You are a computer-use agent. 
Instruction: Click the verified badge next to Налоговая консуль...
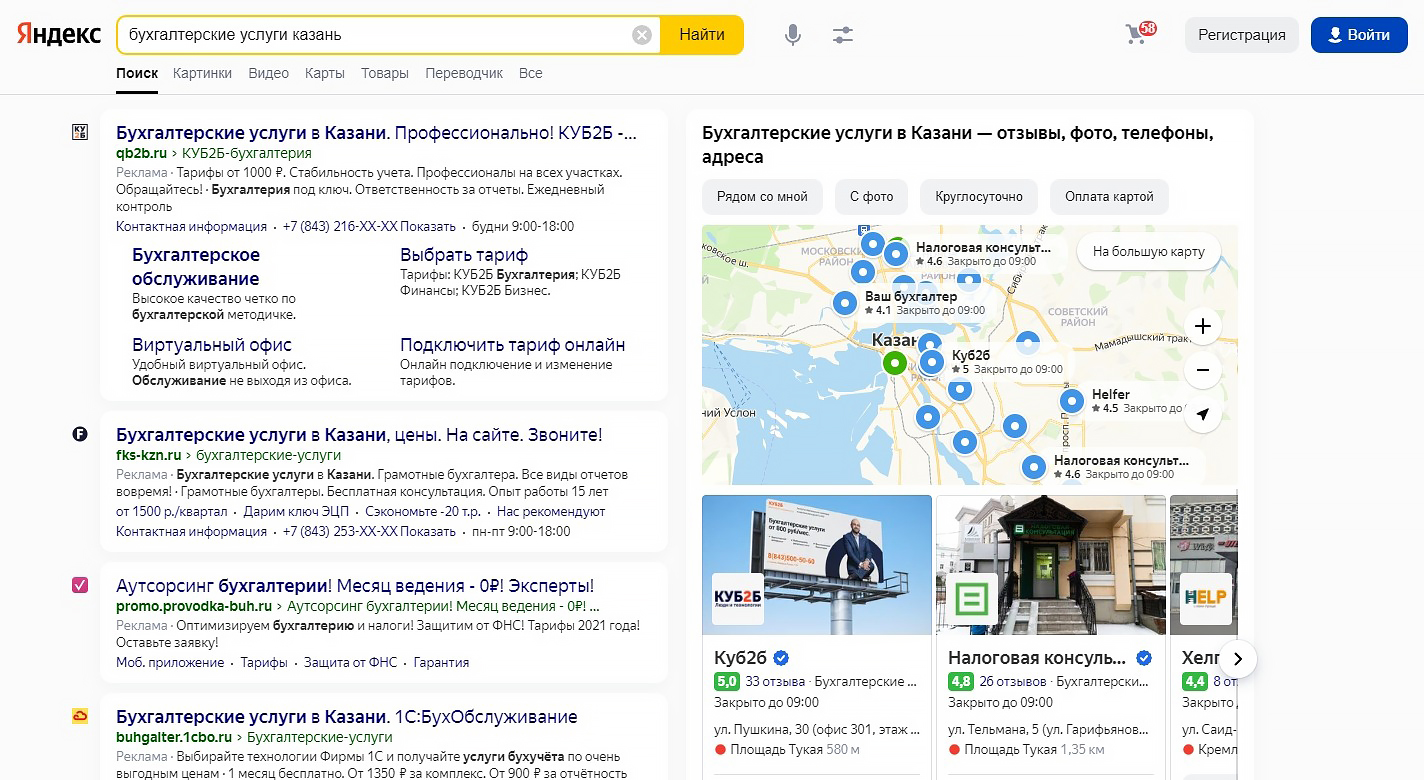[x=1144, y=658]
